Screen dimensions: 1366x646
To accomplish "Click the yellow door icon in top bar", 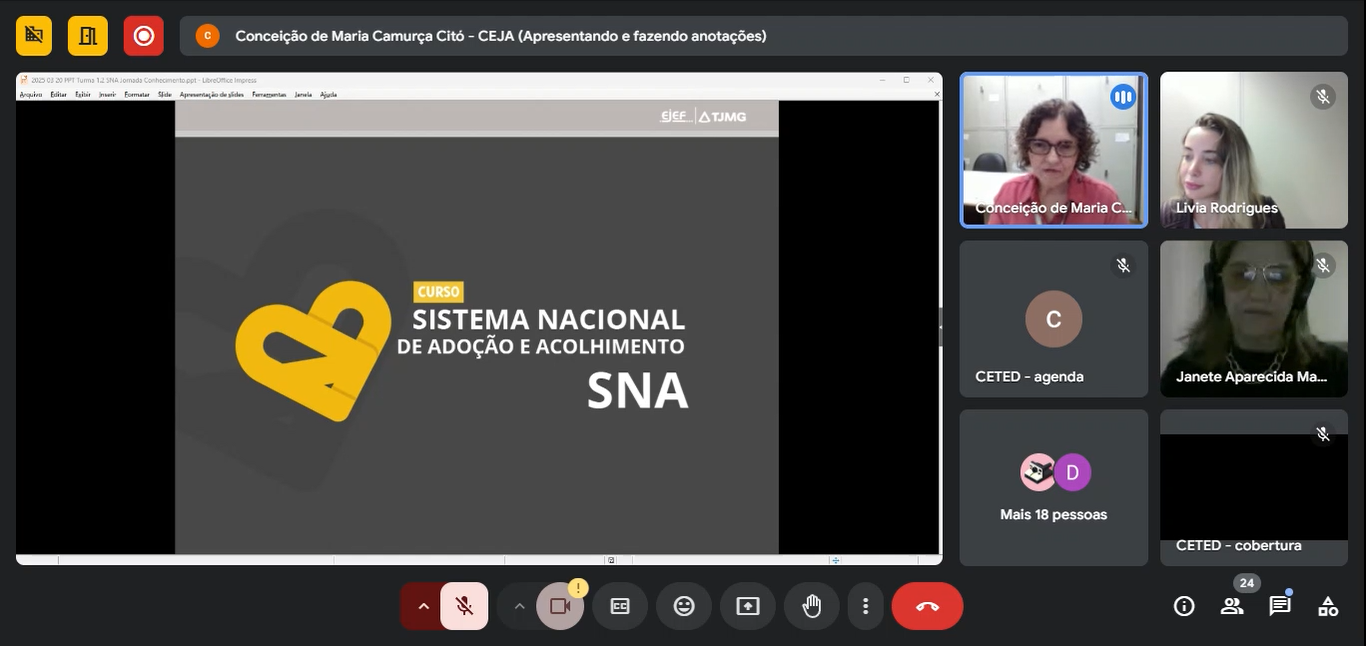I will [88, 36].
